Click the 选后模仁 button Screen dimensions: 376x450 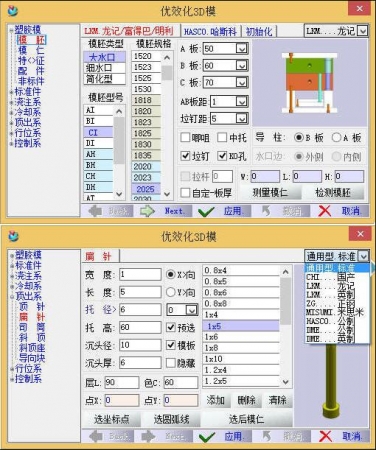tap(247, 419)
